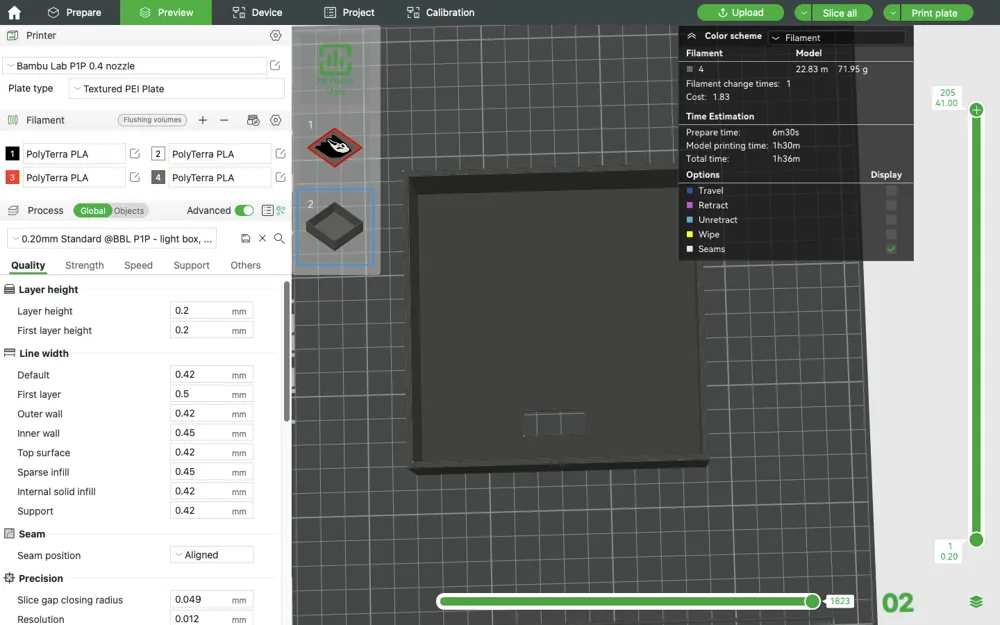The image size is (1000, 625).
Task: Collapse the Color scheme legend panel
Action: click(x=691, y=36)
